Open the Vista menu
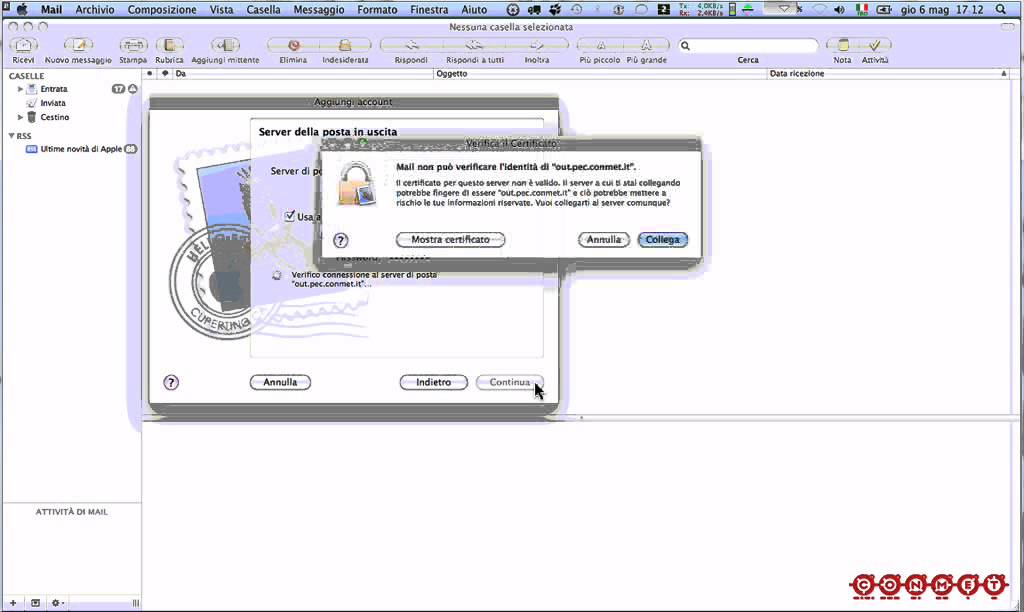This screenshot has width=1024, height=612. tap(221, 10)
